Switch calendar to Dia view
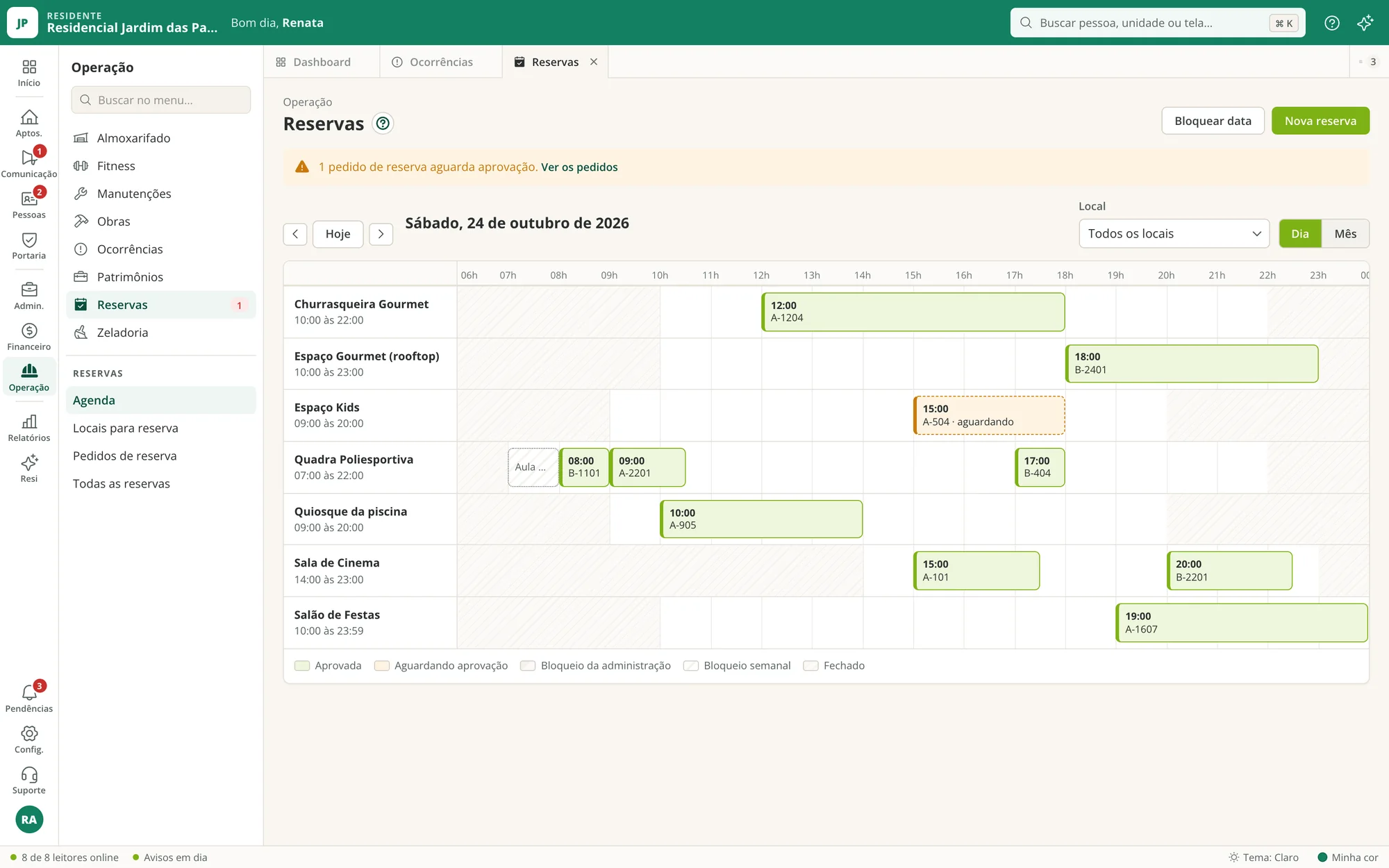 (1300, 234)
